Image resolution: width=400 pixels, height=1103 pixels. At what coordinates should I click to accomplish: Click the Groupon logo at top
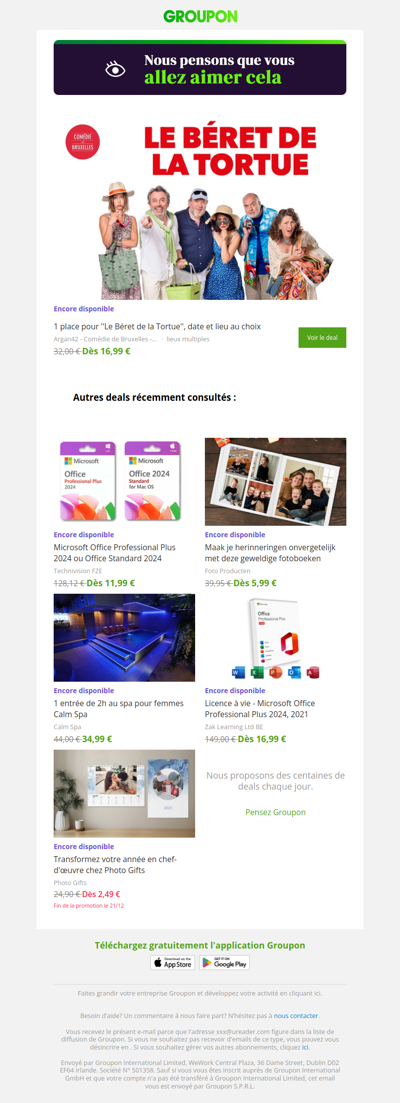tap(200, 16)
